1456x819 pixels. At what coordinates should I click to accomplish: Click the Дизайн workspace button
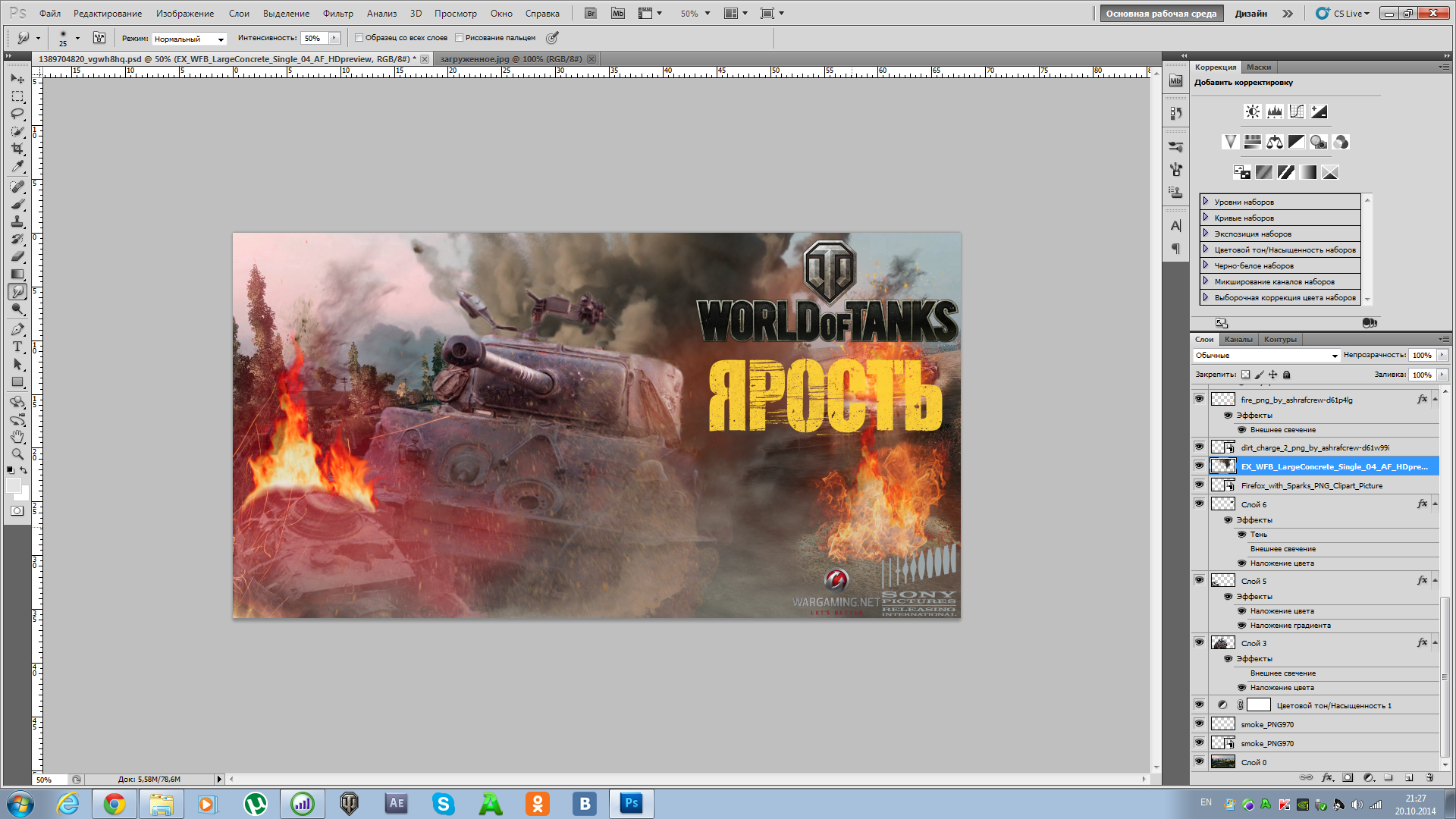point(1250,14)
